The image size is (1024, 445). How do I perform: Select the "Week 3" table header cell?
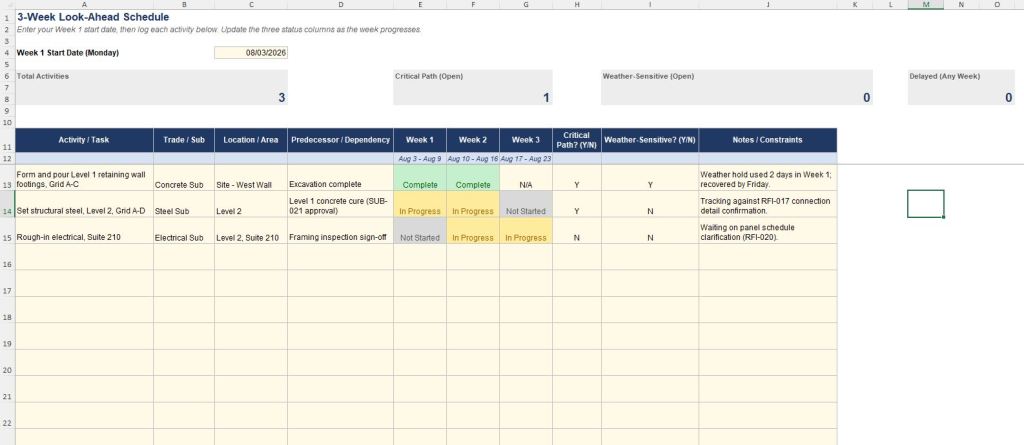tap(526, 140)
